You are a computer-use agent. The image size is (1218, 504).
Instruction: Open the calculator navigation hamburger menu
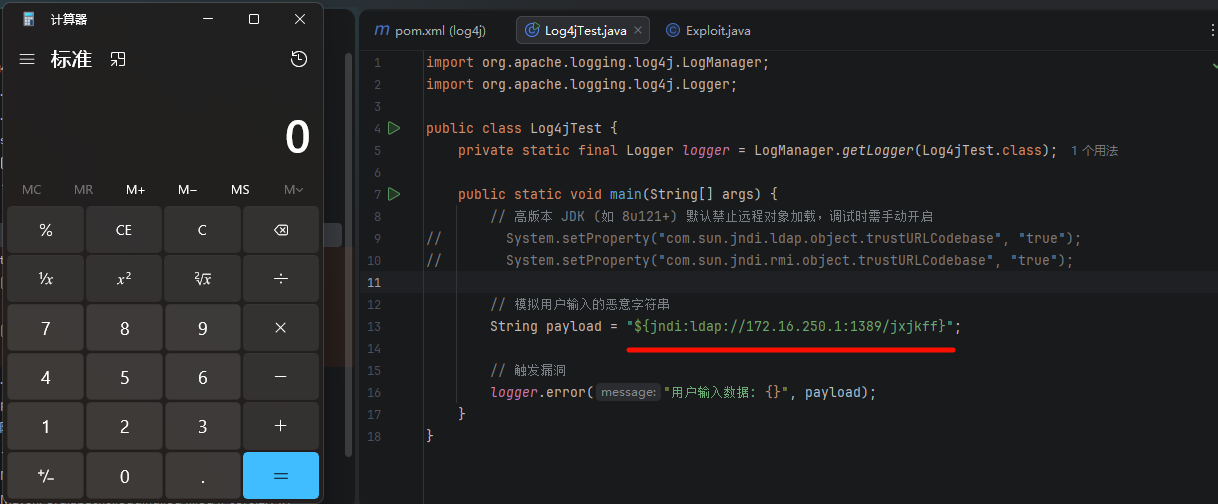(27, 60)
